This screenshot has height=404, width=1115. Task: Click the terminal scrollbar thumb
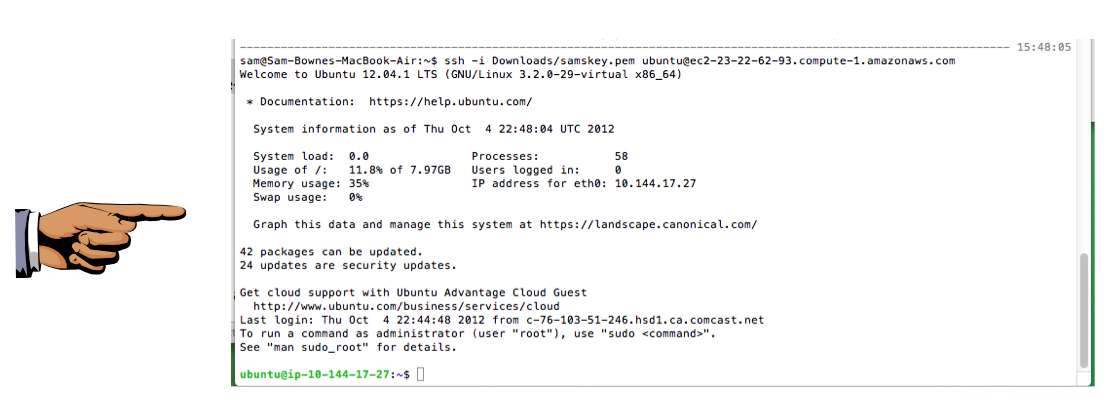tap(1084, 310)
